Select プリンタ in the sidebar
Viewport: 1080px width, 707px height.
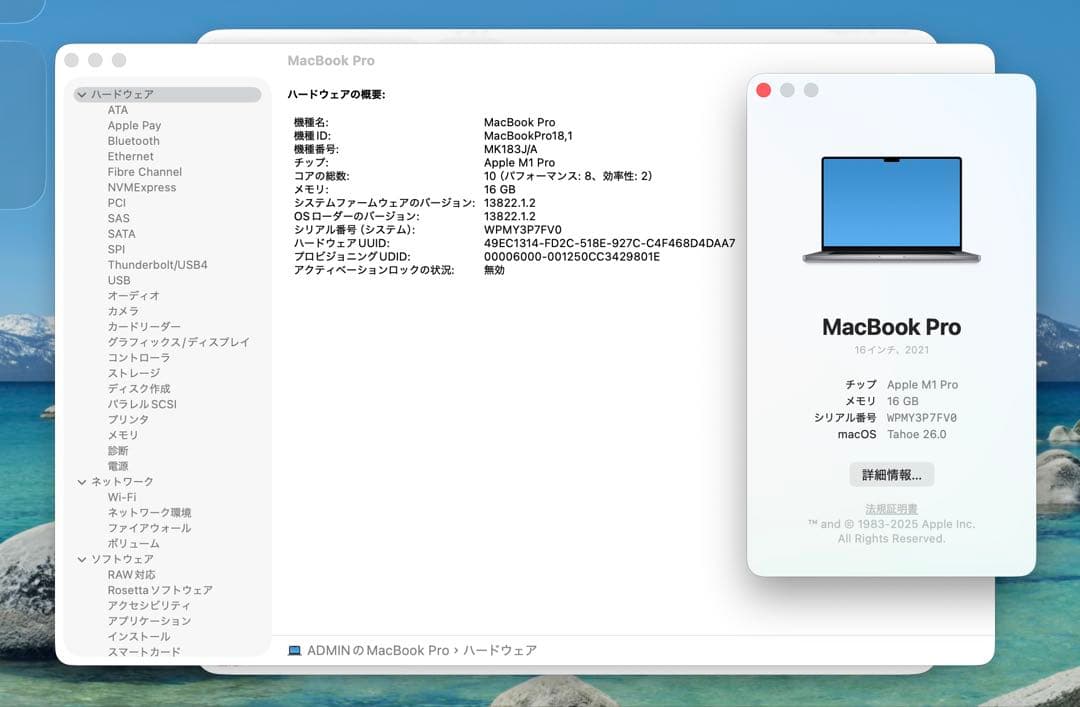click(x=128, y=420)
